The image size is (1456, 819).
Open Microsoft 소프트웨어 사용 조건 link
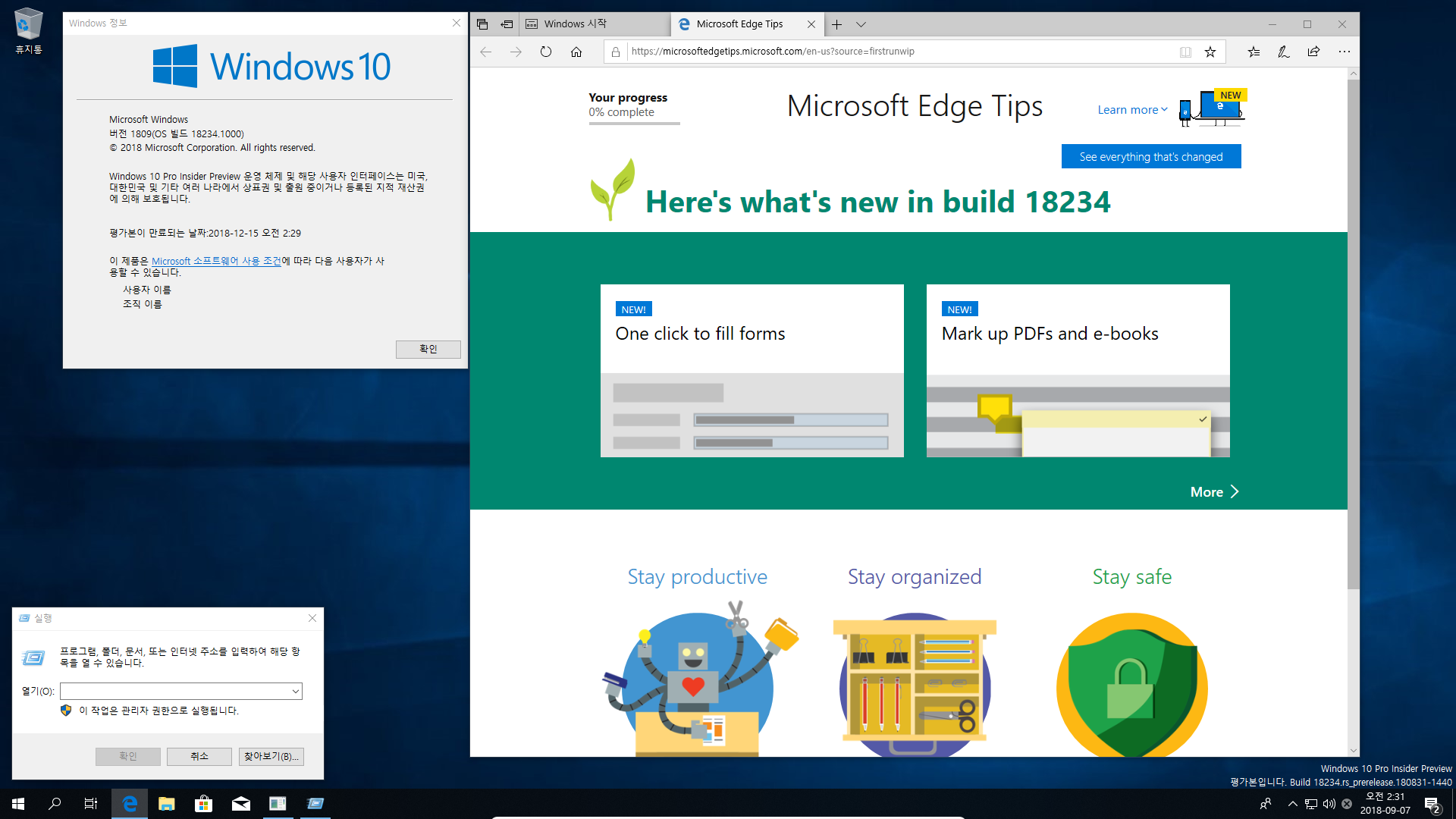[x=216, y=261]
